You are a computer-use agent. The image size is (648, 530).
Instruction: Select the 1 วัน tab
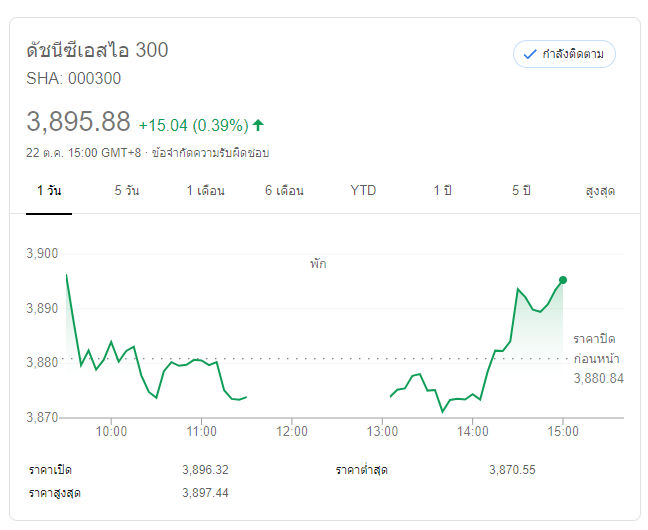pyautogui.click(x=49, y=191)
